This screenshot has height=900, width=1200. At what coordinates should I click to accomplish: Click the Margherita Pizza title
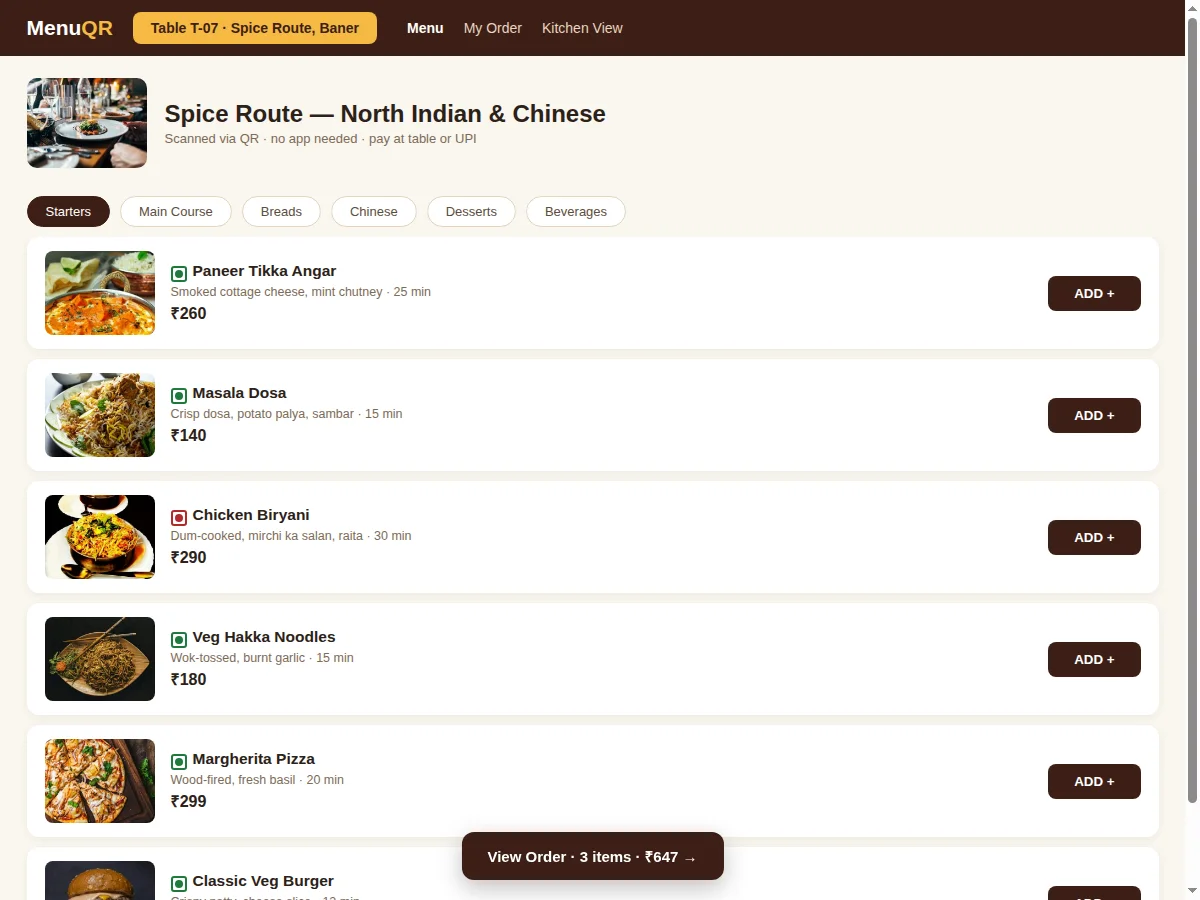pos(254,759)
